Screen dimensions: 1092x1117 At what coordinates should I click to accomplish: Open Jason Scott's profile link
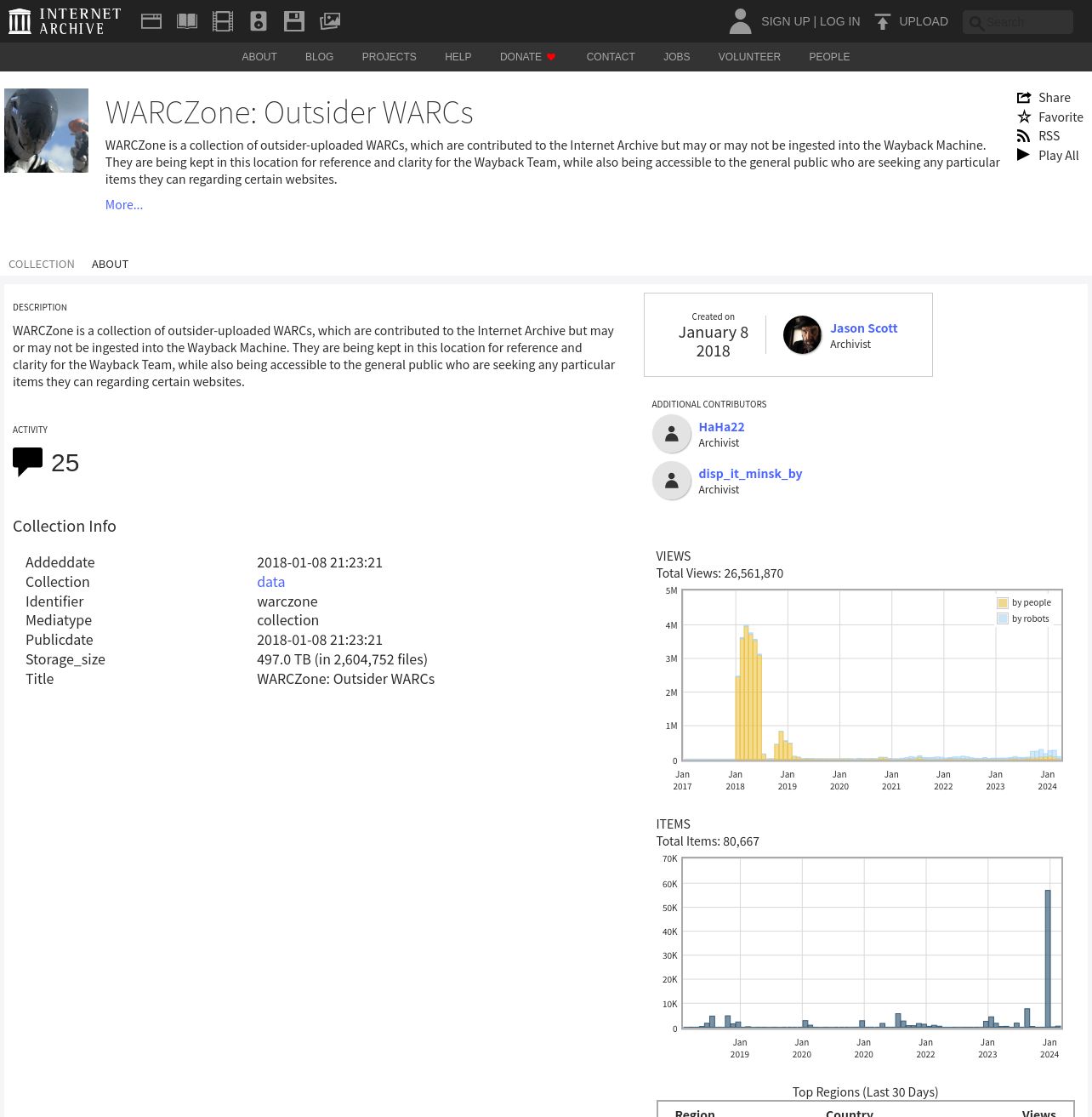click(x=863, y=328)
